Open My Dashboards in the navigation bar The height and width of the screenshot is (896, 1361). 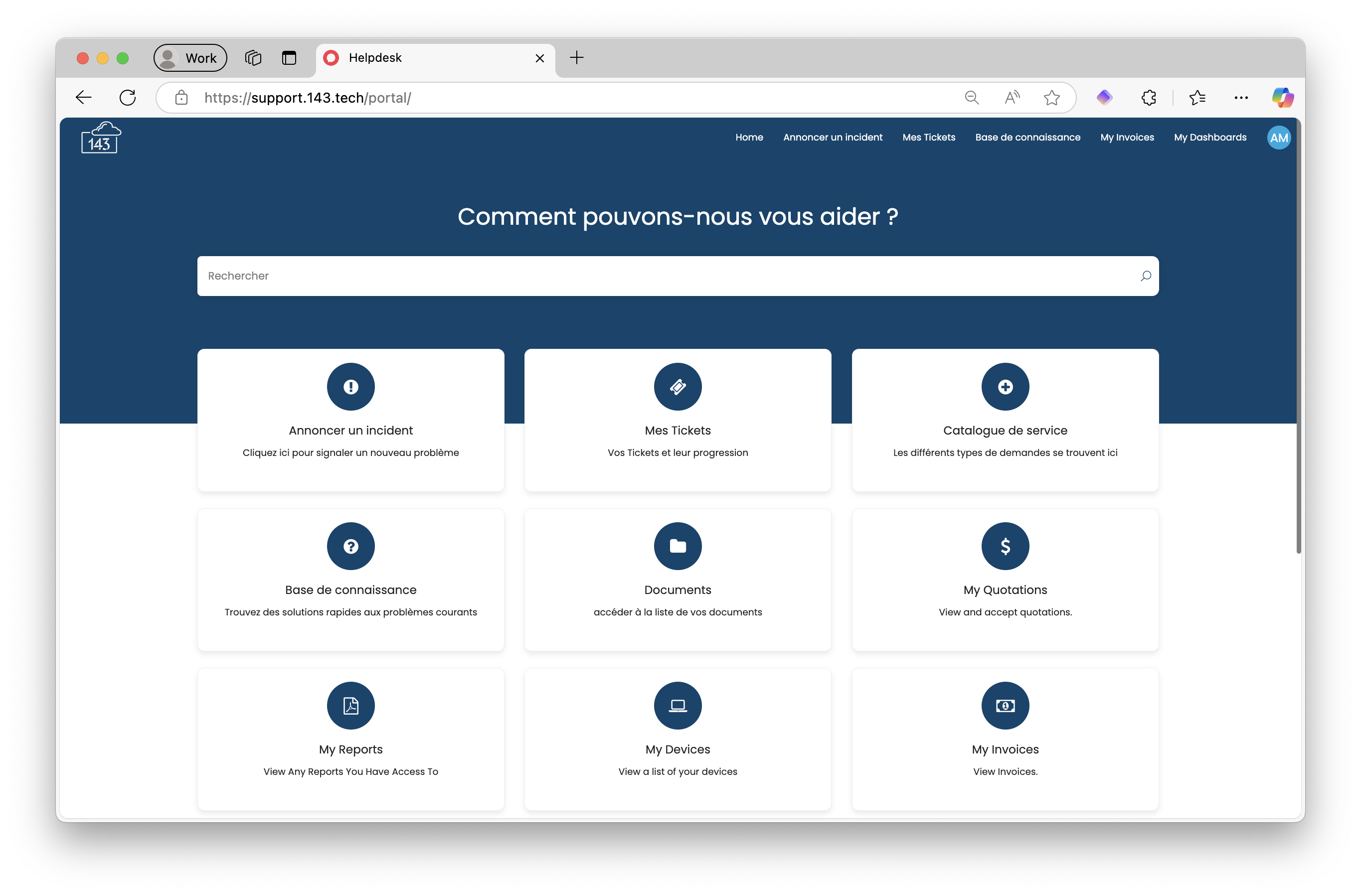pyautogui.click(x=1210, y=137)
